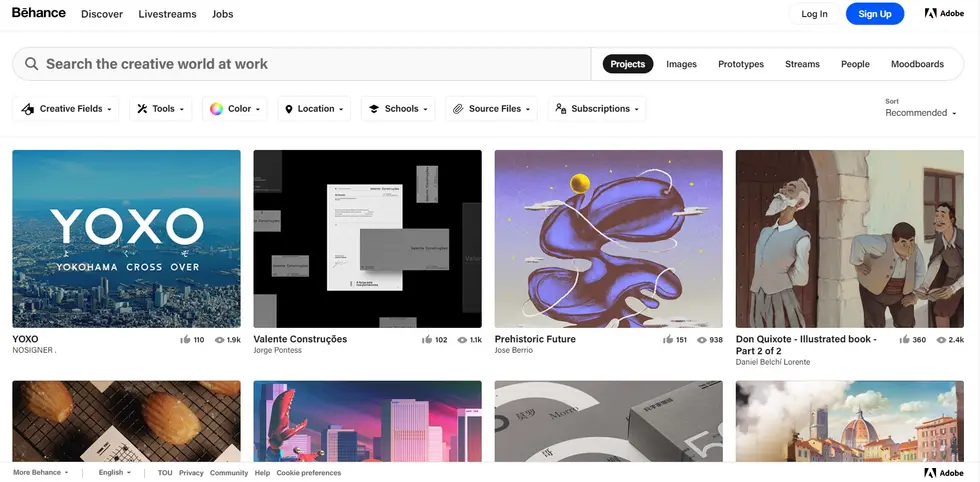The height and width of the screenshot is (482, 980).
Task: Expand the More Behance footer menu
Action: [41, 473]
